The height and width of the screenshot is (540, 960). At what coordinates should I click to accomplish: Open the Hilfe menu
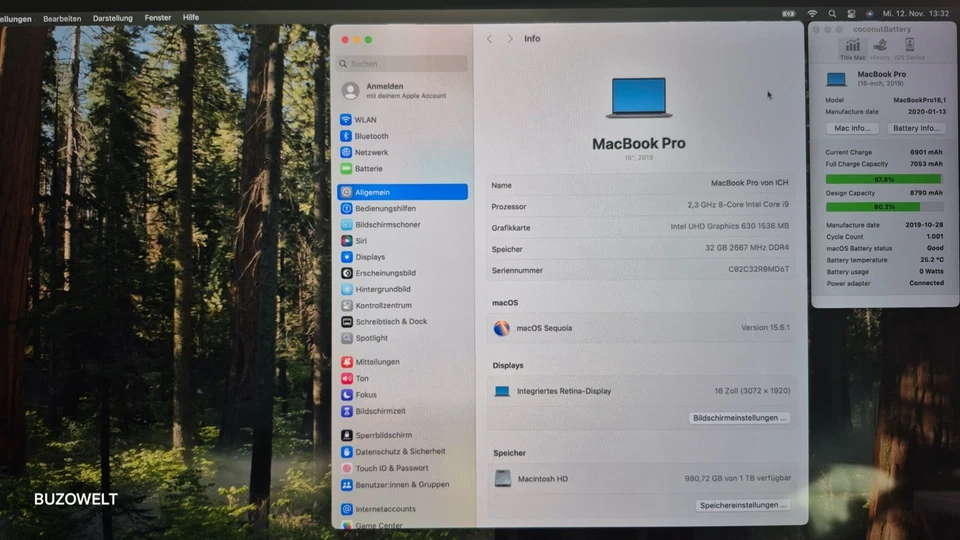tap(190, 17)
